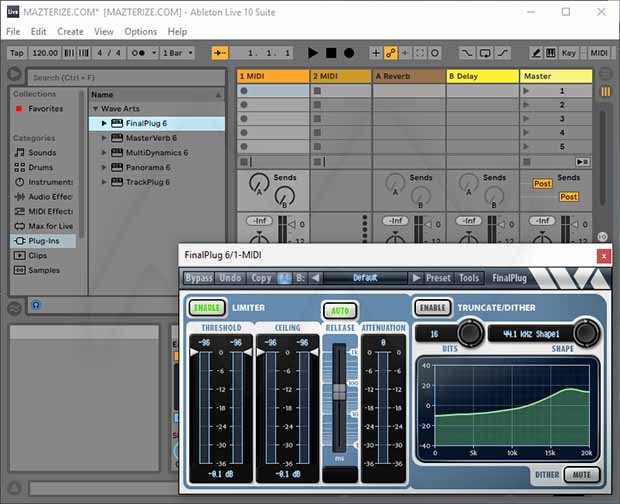Expand the FinalPlug 6 item
The height and width of the screenshot is (504, 620).
click(104, 123)
